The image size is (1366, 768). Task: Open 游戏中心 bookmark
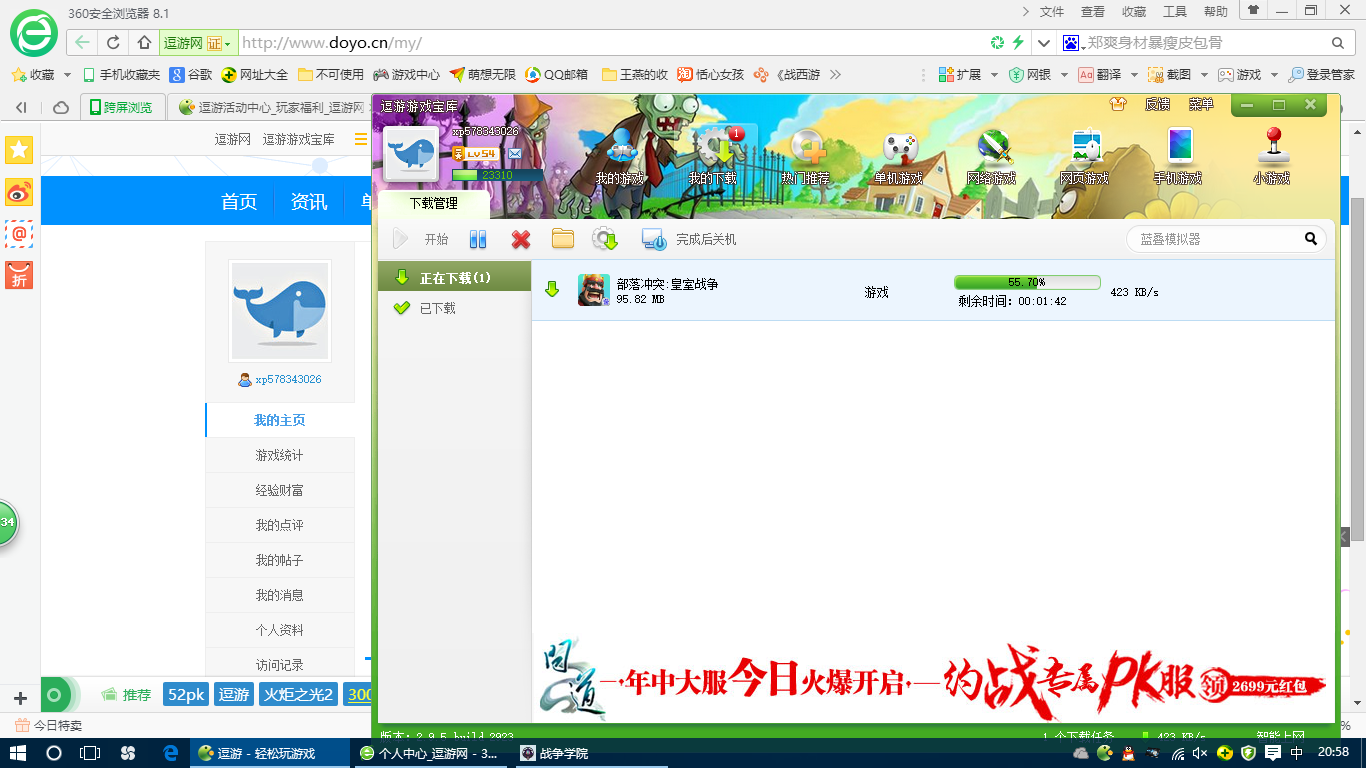click(x=407, y=75)
